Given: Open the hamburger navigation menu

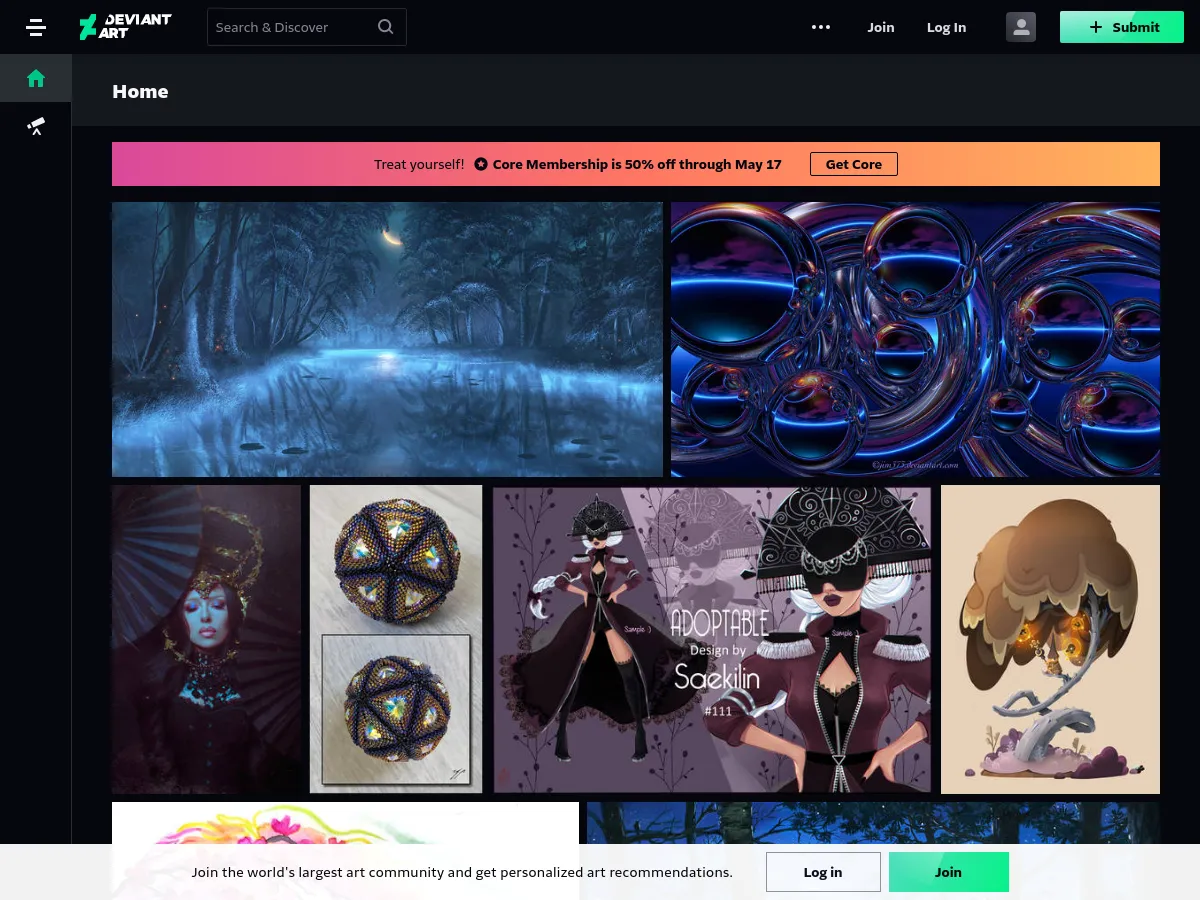Looking at the screenshot, I should point(36,27).
